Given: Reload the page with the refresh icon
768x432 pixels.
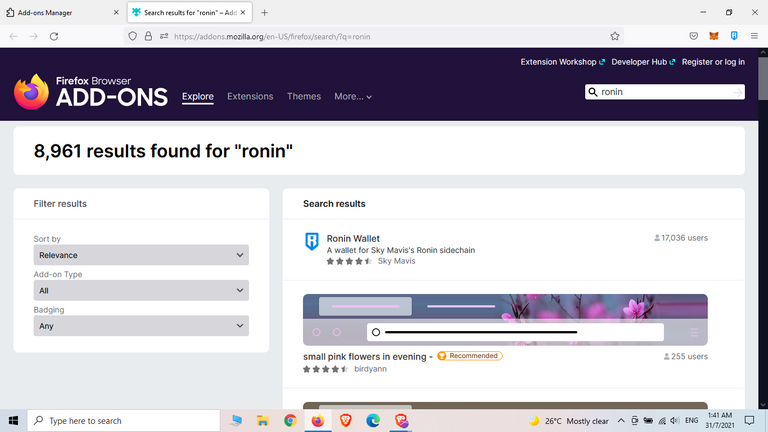Looking at the screenshot, I should click(54, 36).
